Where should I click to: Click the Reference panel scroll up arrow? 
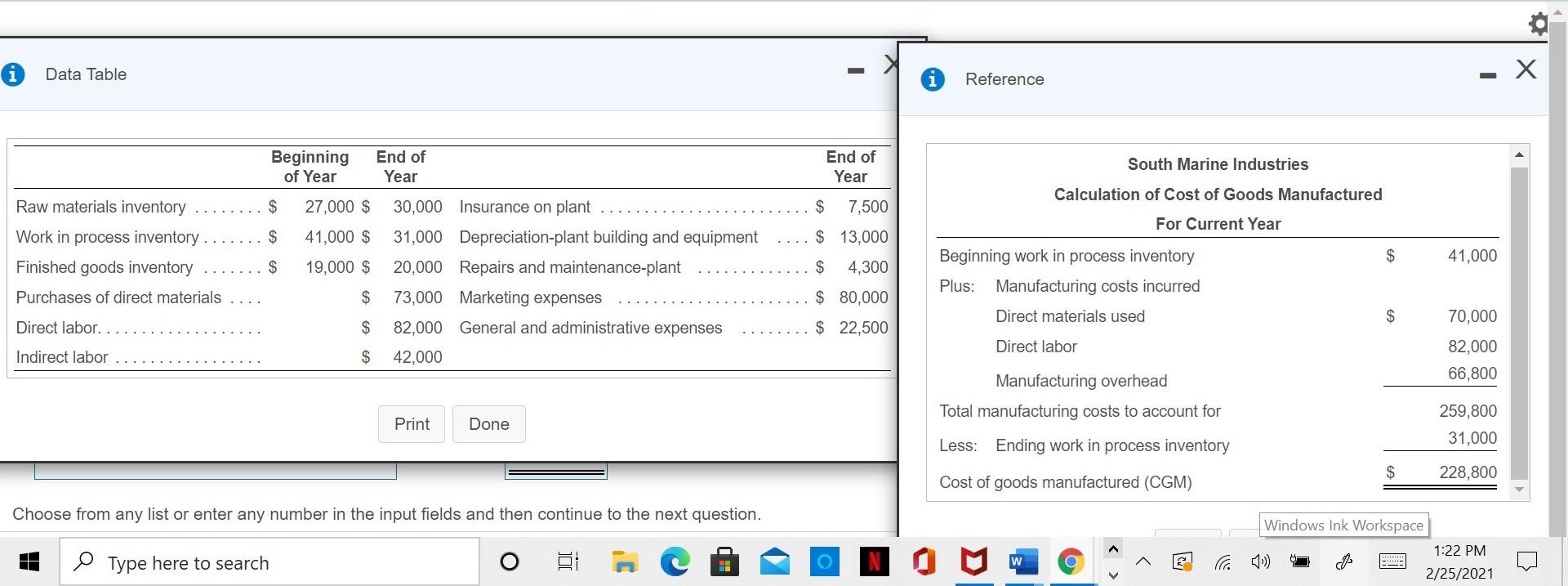[x=1519, y=155]
